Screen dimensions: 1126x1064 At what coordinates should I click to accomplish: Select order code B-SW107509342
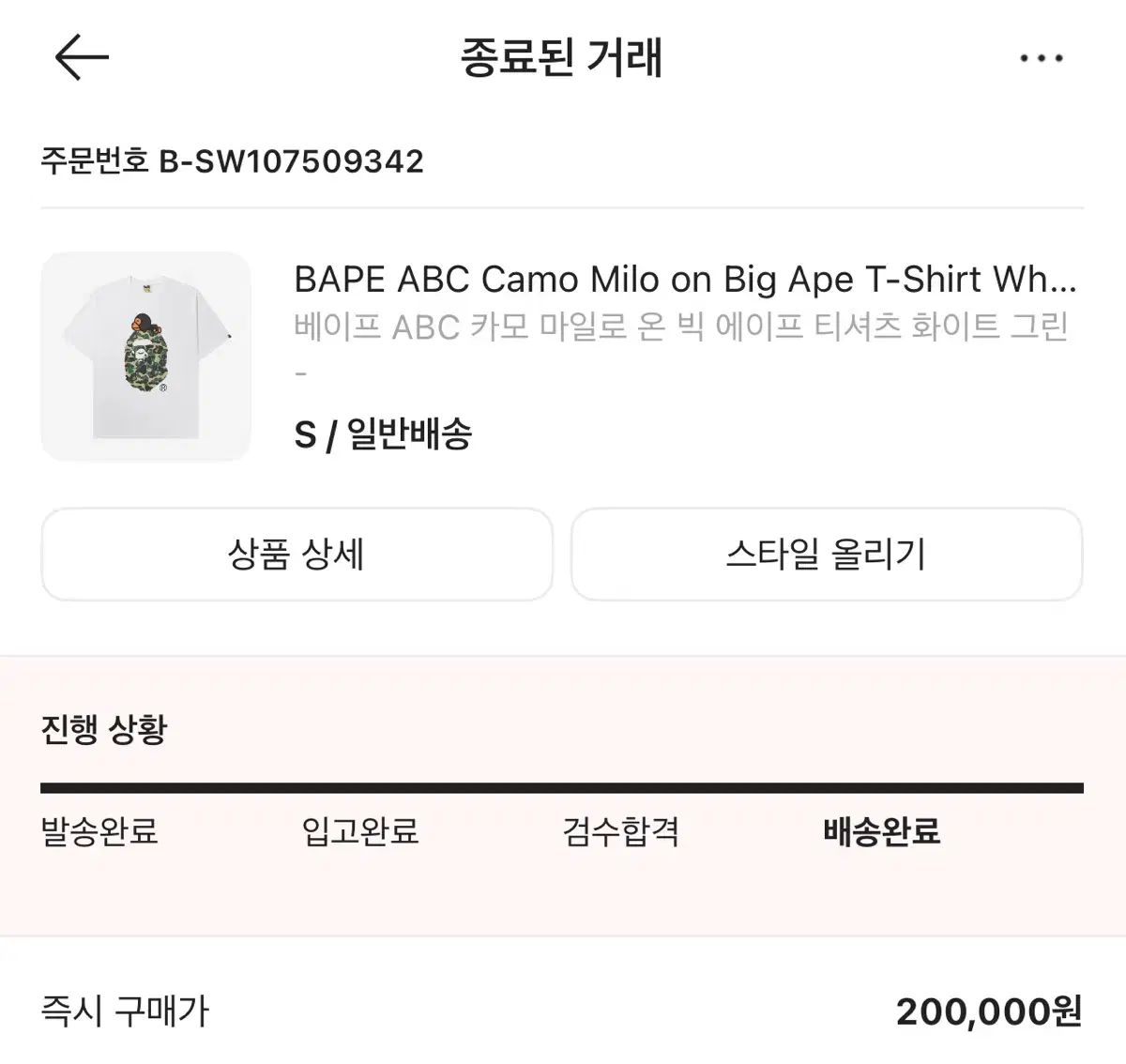point(291,161)
